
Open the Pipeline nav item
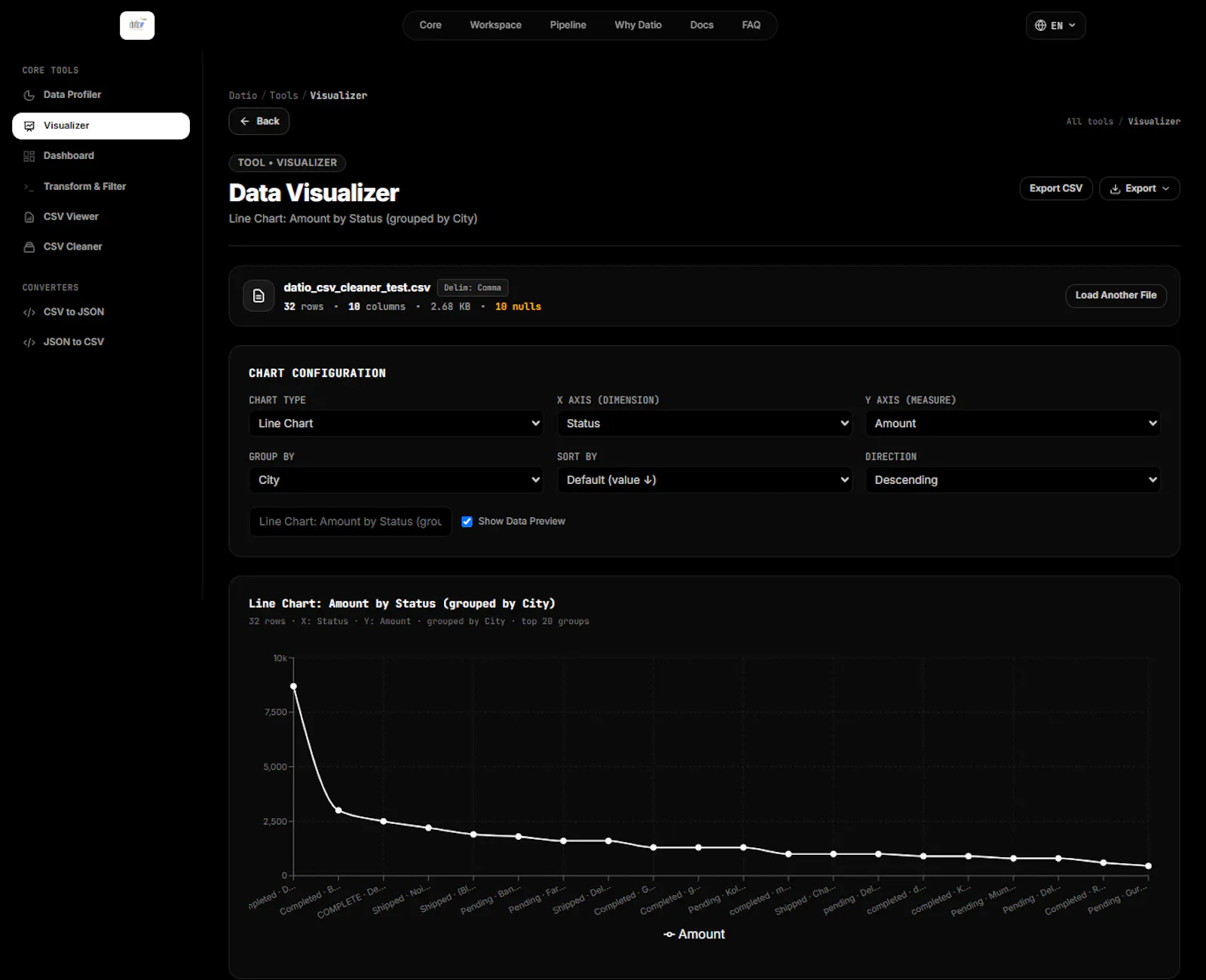tap(568, 25)
